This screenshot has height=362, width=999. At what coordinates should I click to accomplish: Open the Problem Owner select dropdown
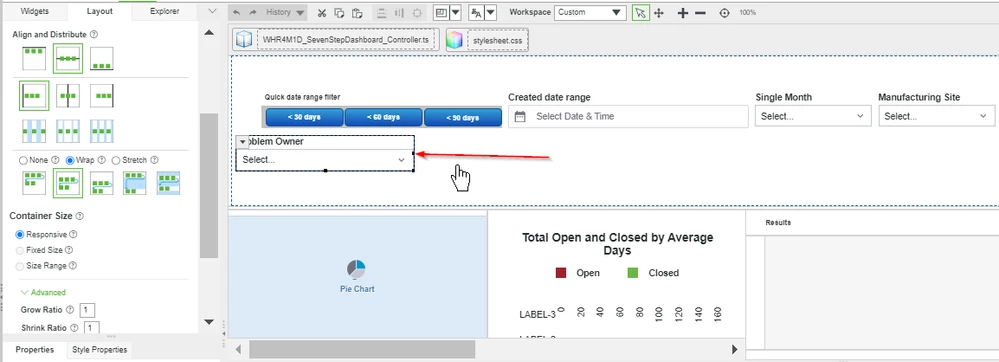324,159
